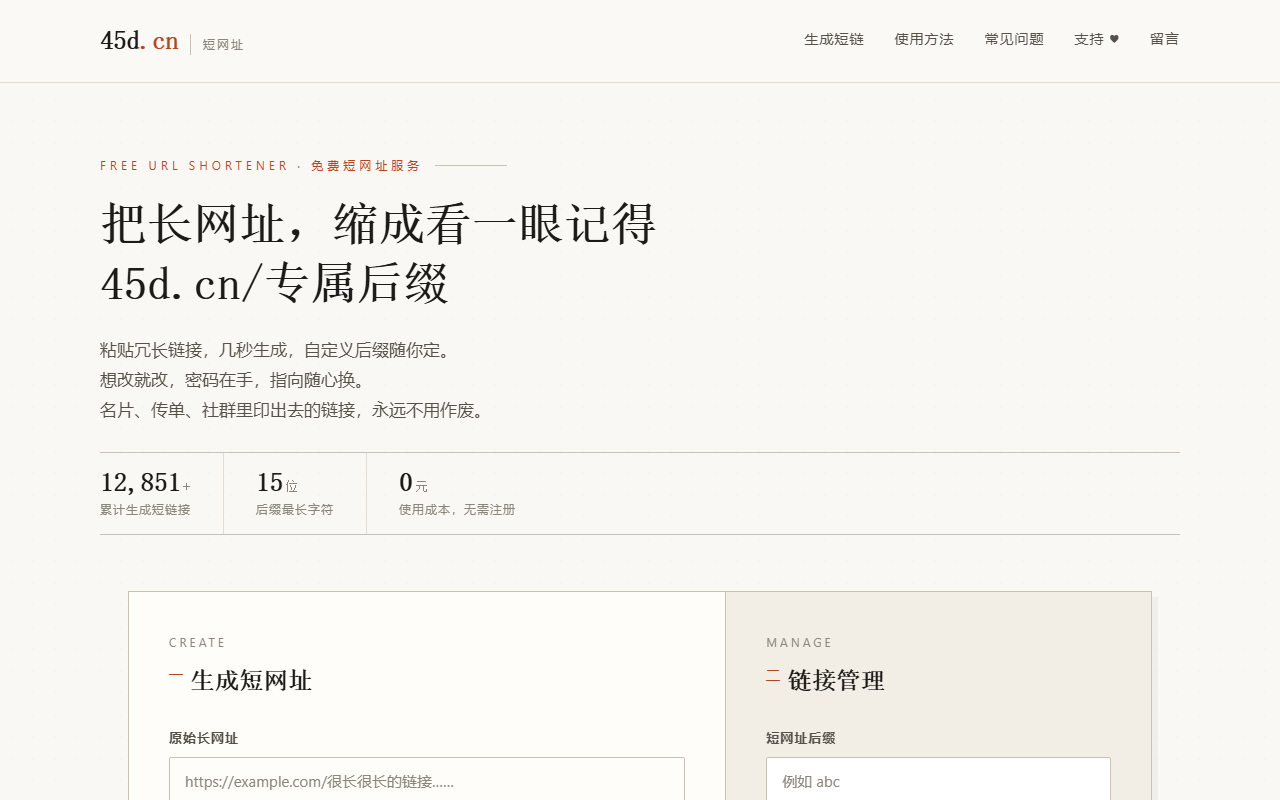Viewport: 1280px width, 800px height.
Task: Open the 留言 page link
Action: click(x=1164, y=39)
